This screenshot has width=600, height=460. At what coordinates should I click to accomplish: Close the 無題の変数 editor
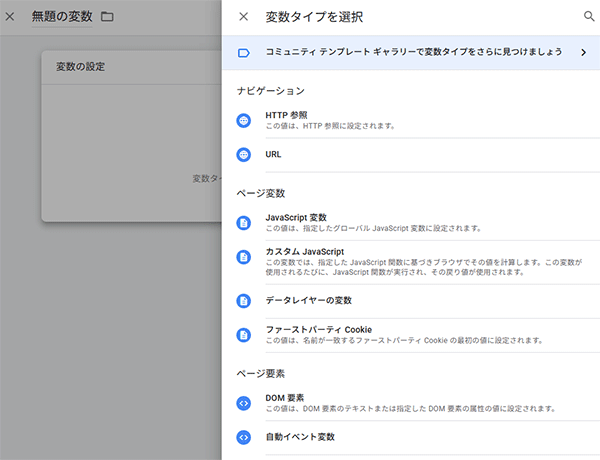tap(10, 16)
